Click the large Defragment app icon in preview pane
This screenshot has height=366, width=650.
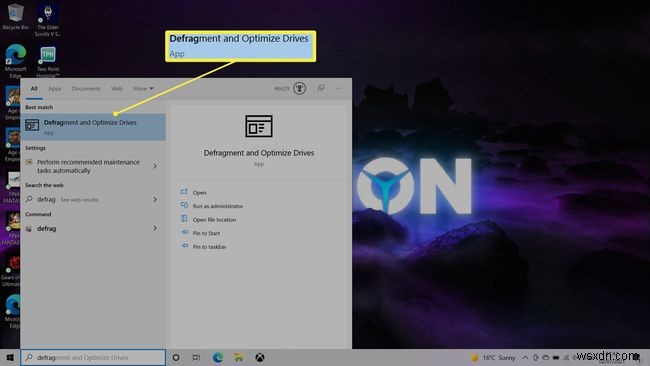click(259, 126)
